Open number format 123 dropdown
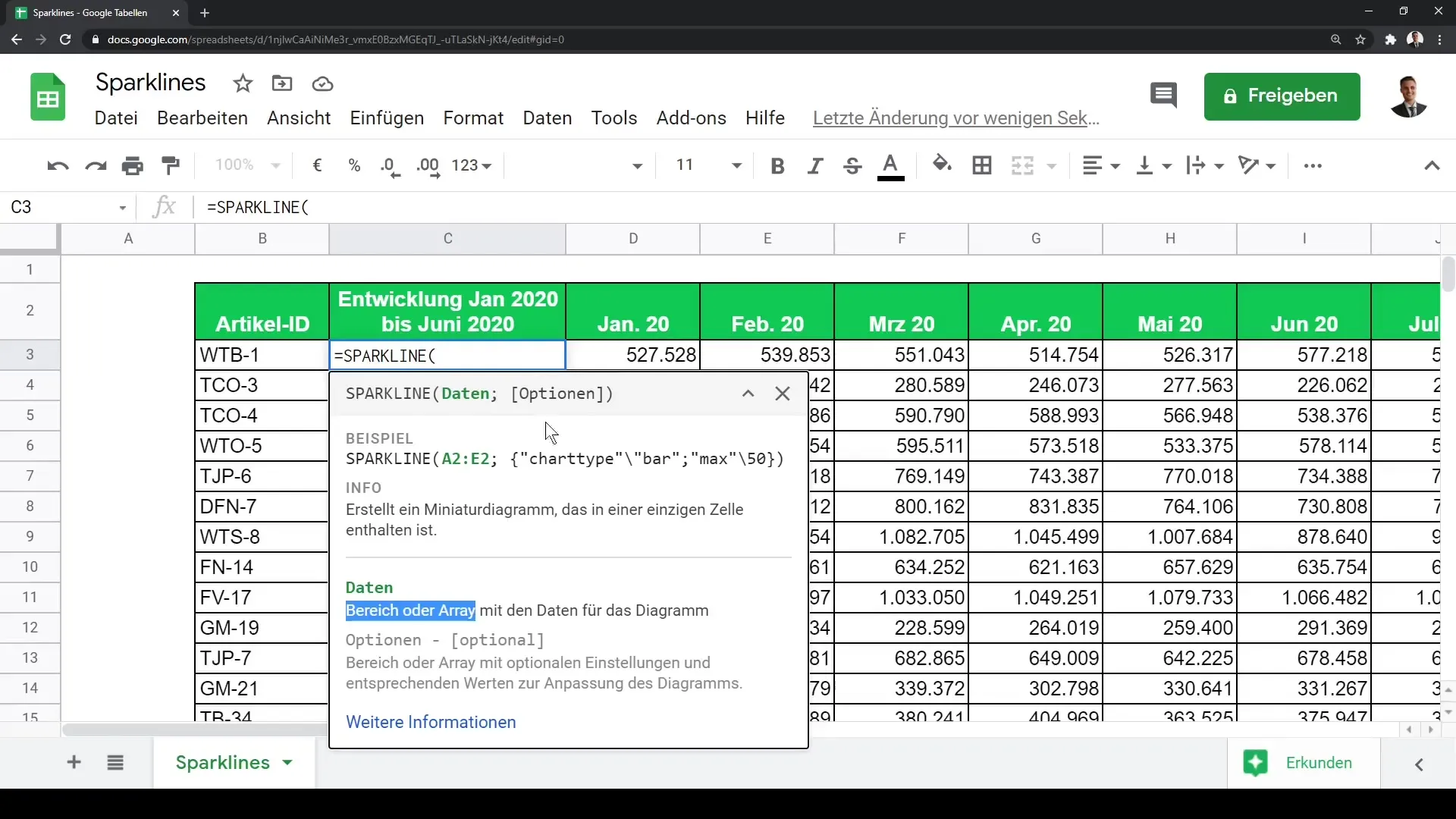This screenshot has height=819, width=1456. click(x=472, y=165)
